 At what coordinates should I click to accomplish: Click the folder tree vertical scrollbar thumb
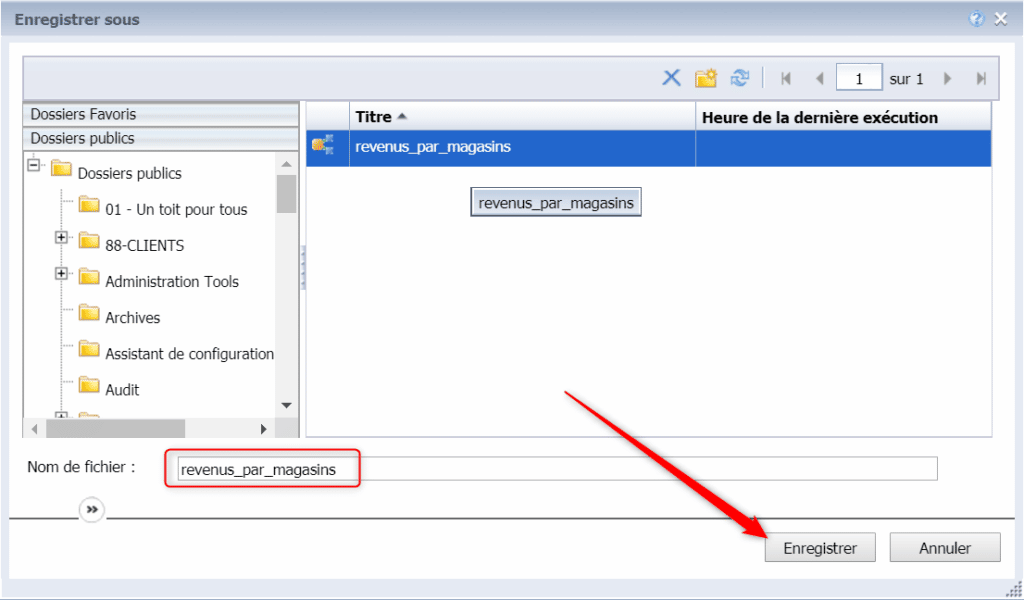coord(286,193)
